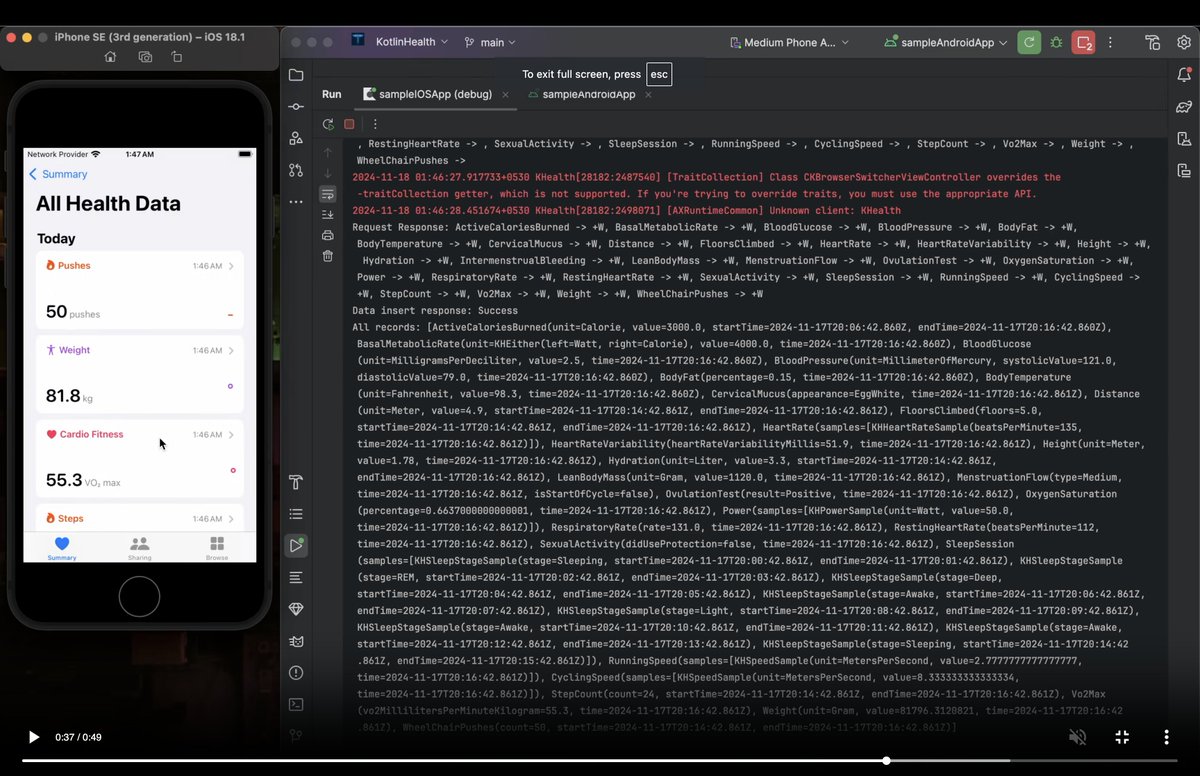Open Run panel more options menu
This screenshot has width=1200, height=776.
tap(375, 124)
